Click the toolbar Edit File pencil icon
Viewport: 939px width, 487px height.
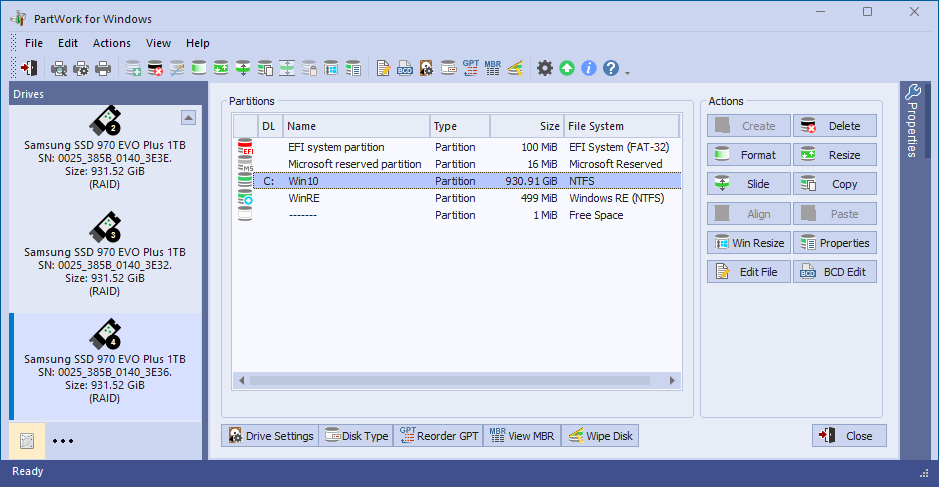coord(383,68)
